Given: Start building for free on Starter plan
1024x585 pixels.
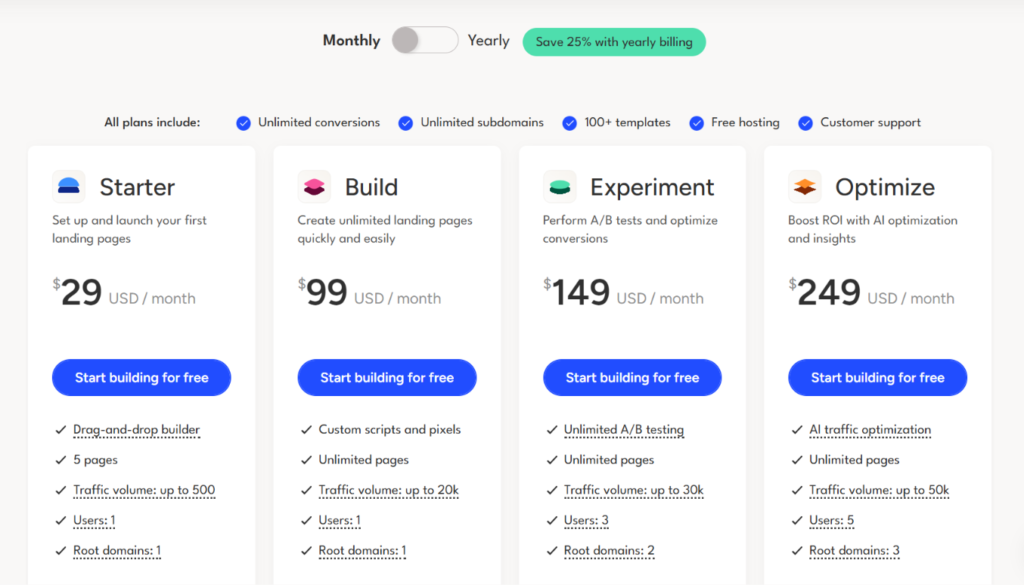Looking at the screenshot, I should tap(142, 377).
